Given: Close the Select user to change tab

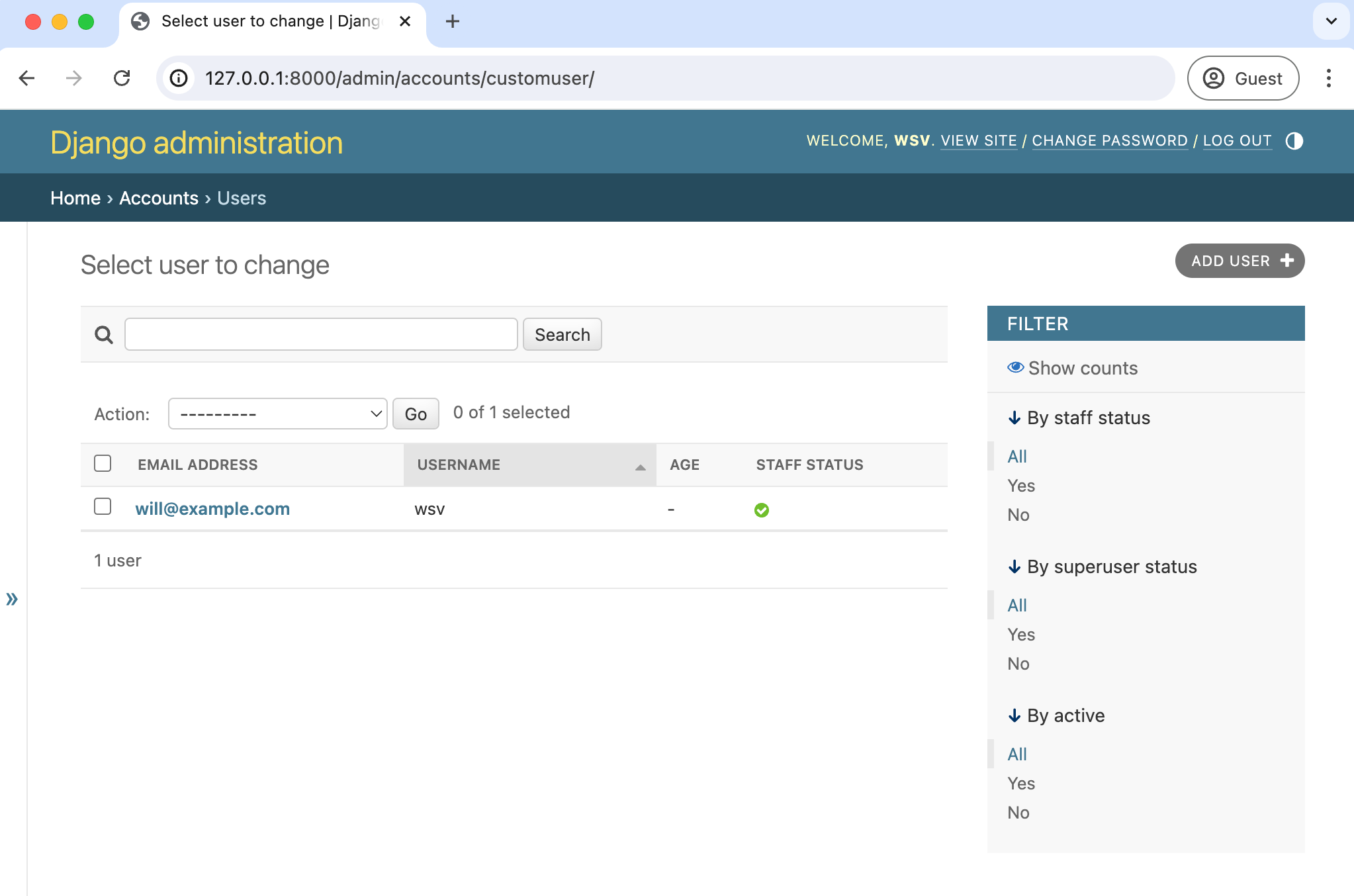Looking at the screenshot, I should pyautogui.click(x=405, y=21).
